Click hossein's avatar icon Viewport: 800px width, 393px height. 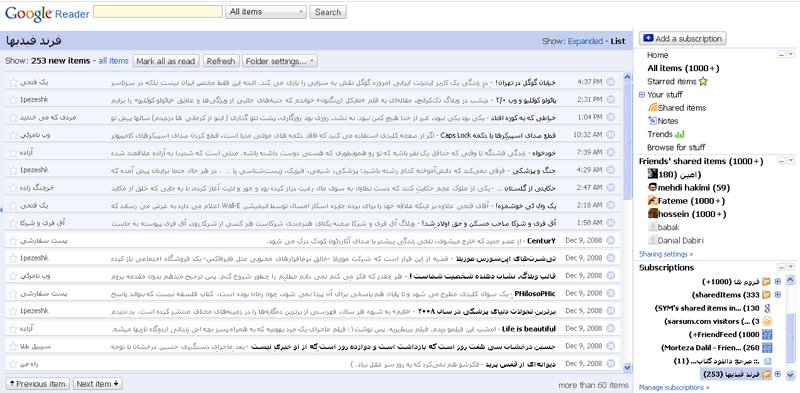click(652, 214)
